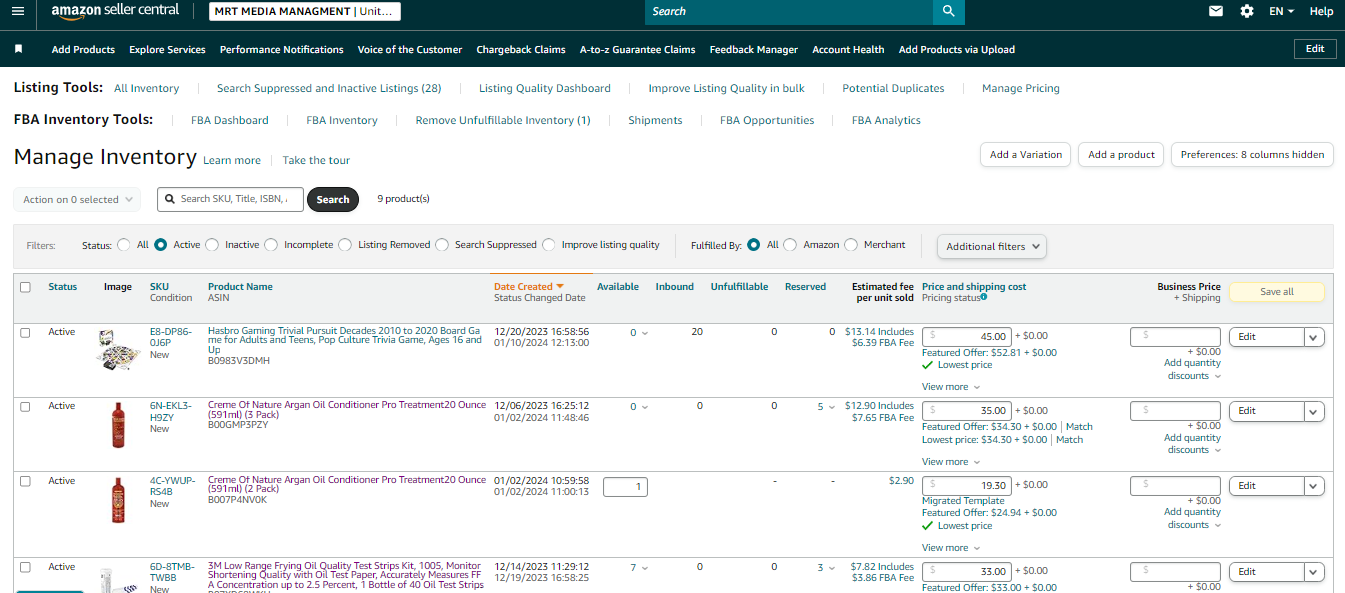Open FBA Inventory tool link

tap(342, 120)
